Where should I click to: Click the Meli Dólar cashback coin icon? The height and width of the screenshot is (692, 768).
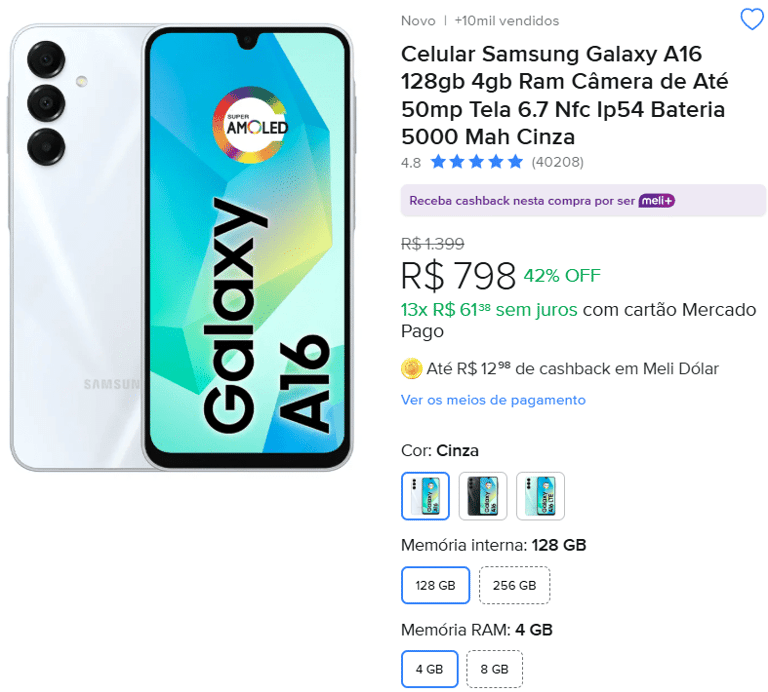coord(411,369)
